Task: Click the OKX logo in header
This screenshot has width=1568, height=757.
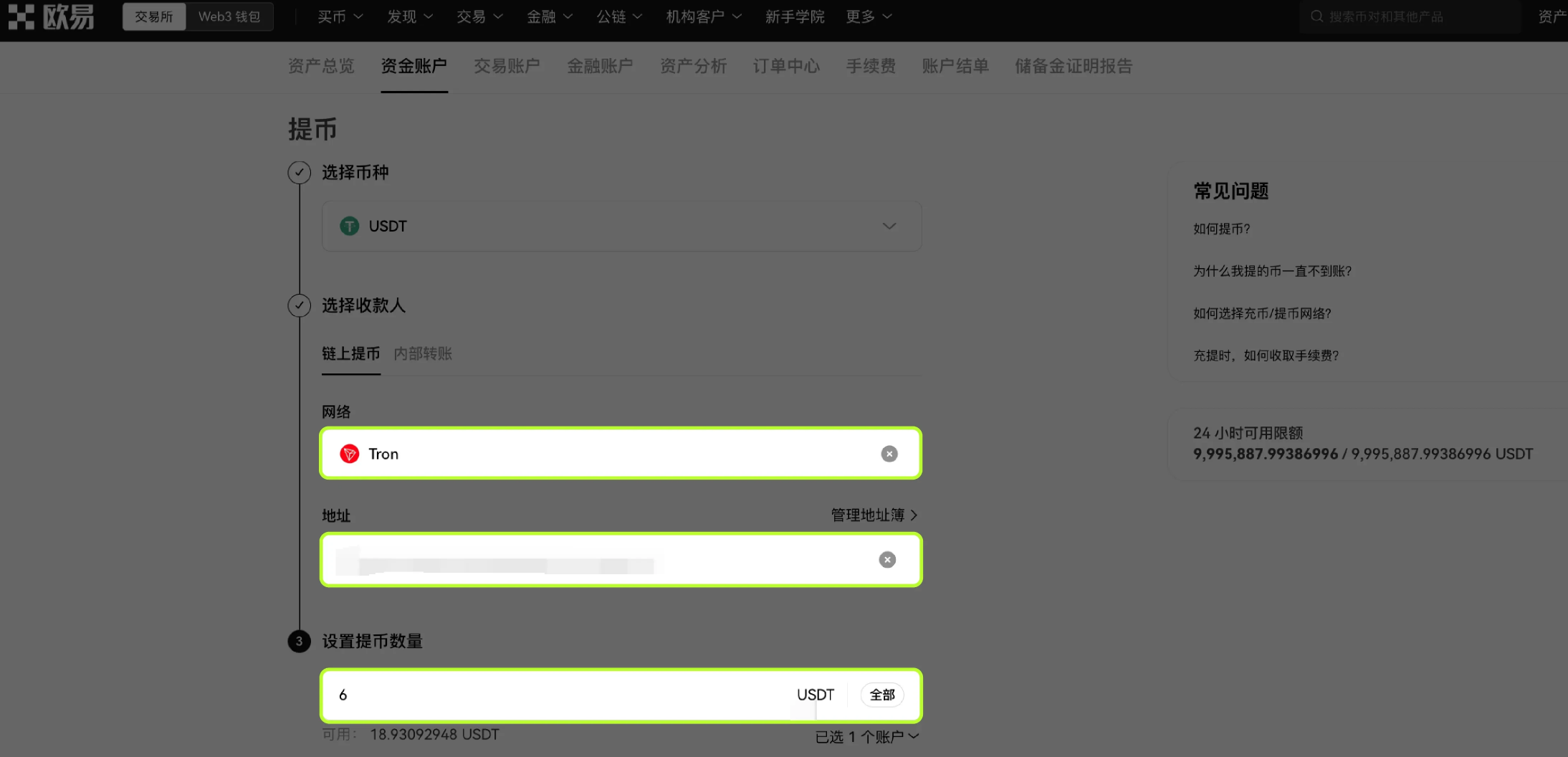Action: [x=51, y=16]
